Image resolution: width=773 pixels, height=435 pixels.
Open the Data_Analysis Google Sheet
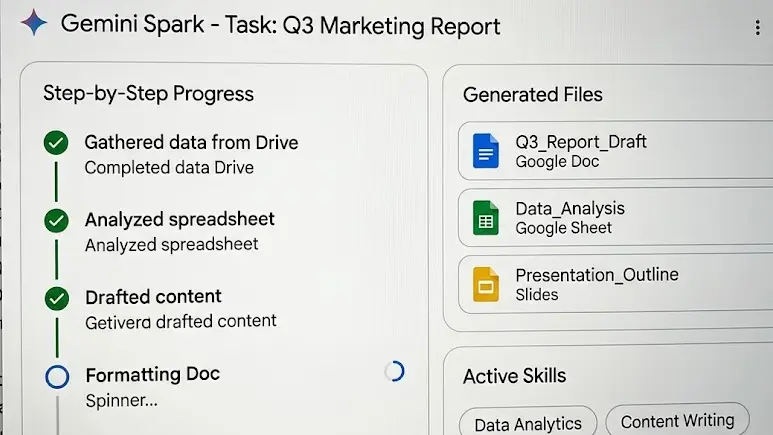point(615,217)
